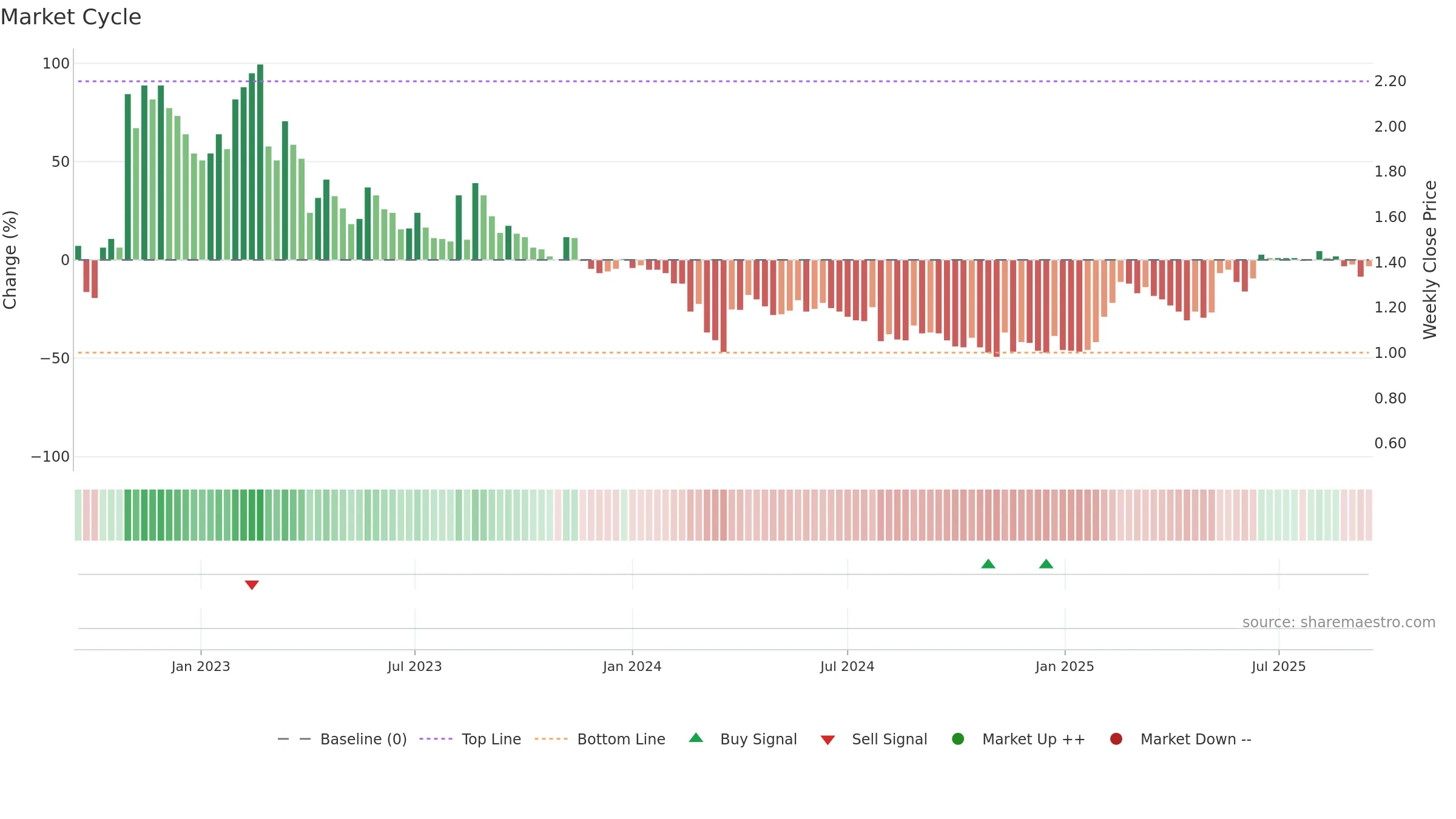Click the 2.20 price label on the right axis

[1390, 81]
